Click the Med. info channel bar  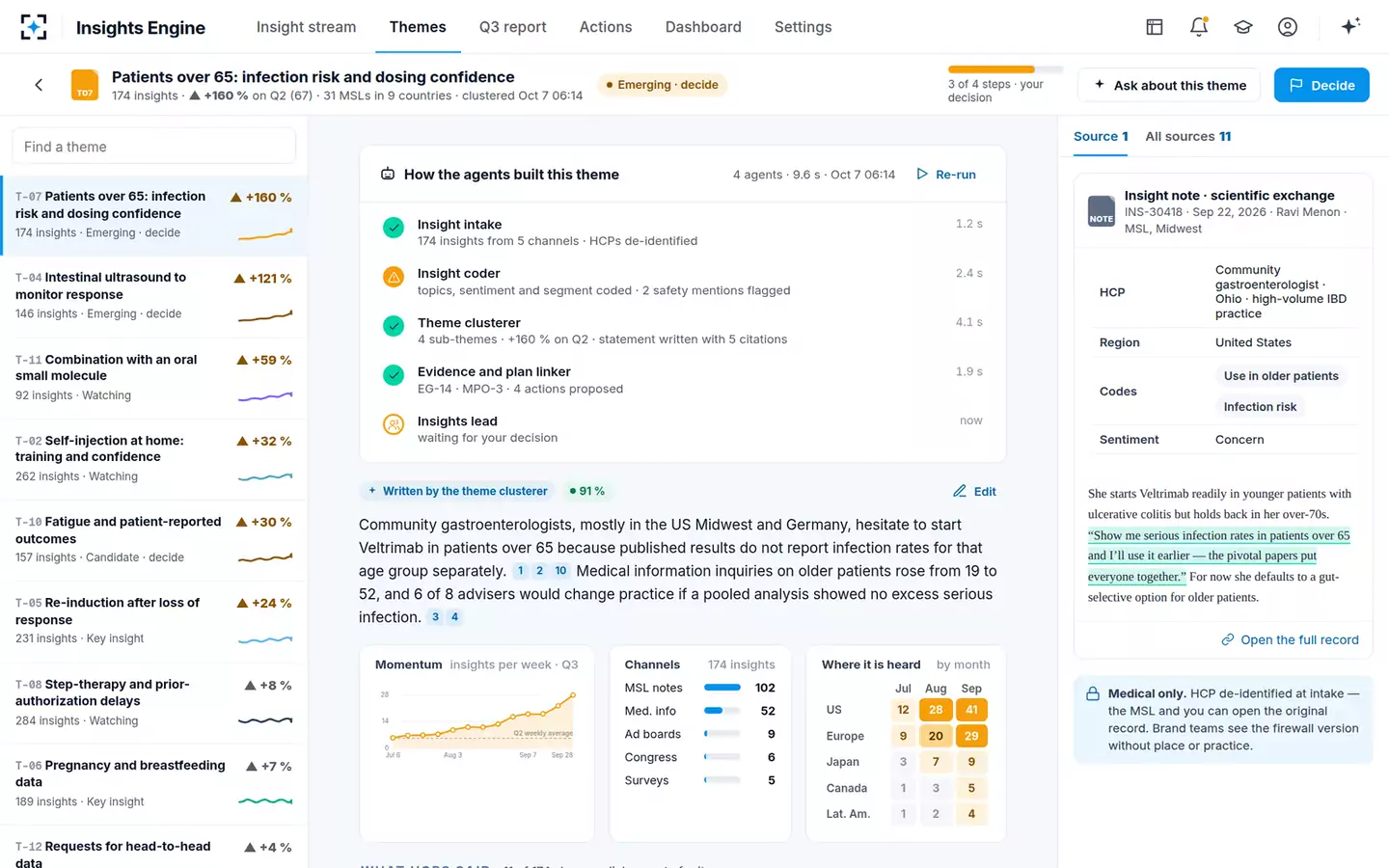tap(722, 711)
